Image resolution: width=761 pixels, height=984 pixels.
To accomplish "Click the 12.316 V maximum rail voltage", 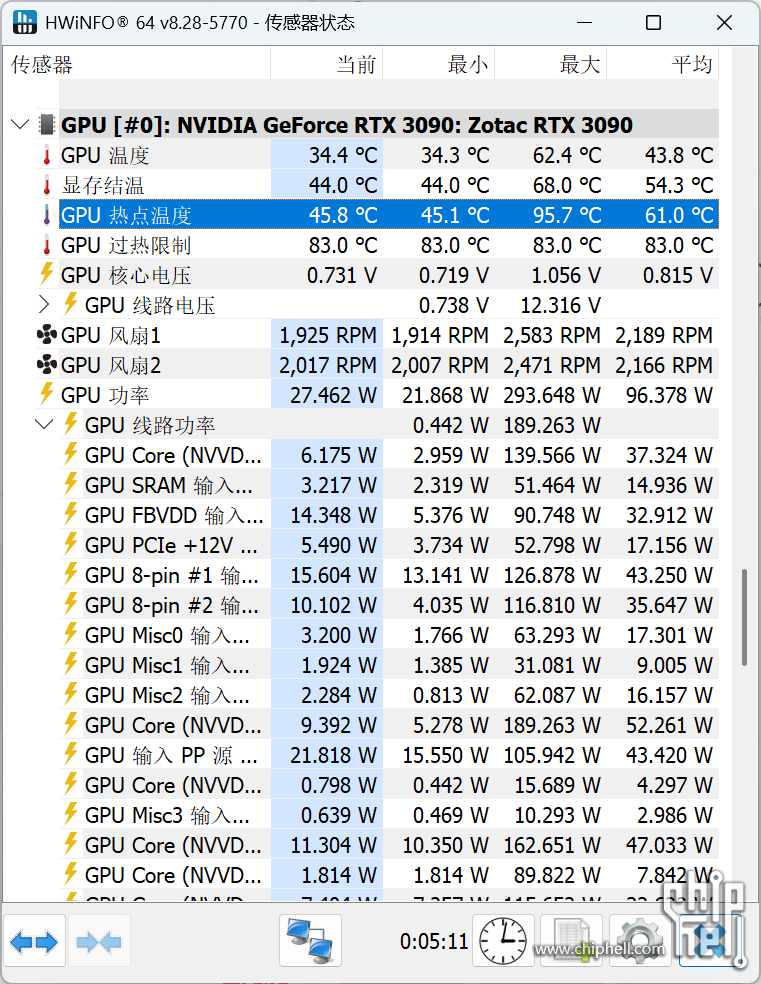I will click(560, 305).
